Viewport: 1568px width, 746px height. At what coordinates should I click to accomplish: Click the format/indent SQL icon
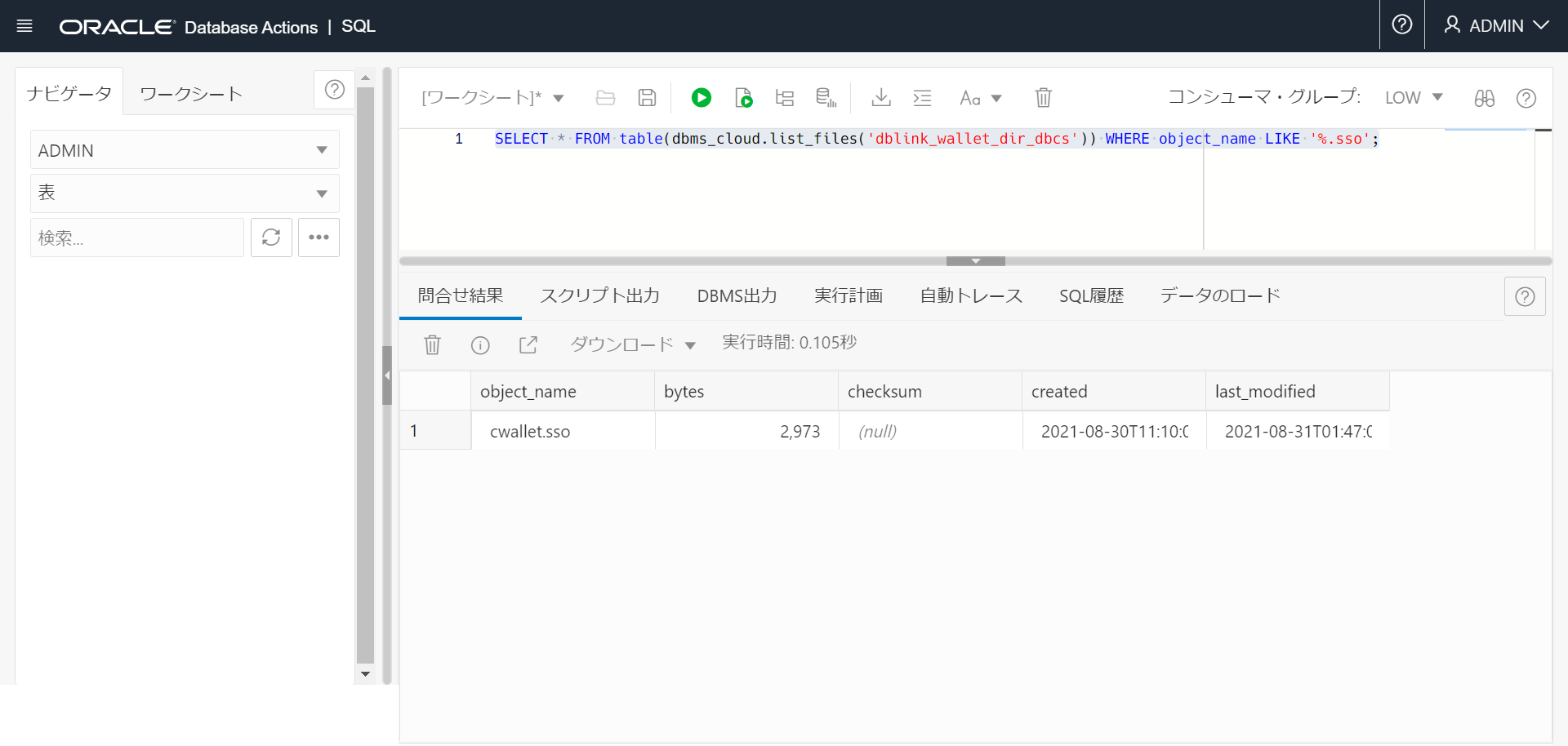pyautogui.click(x=922, y=97)
